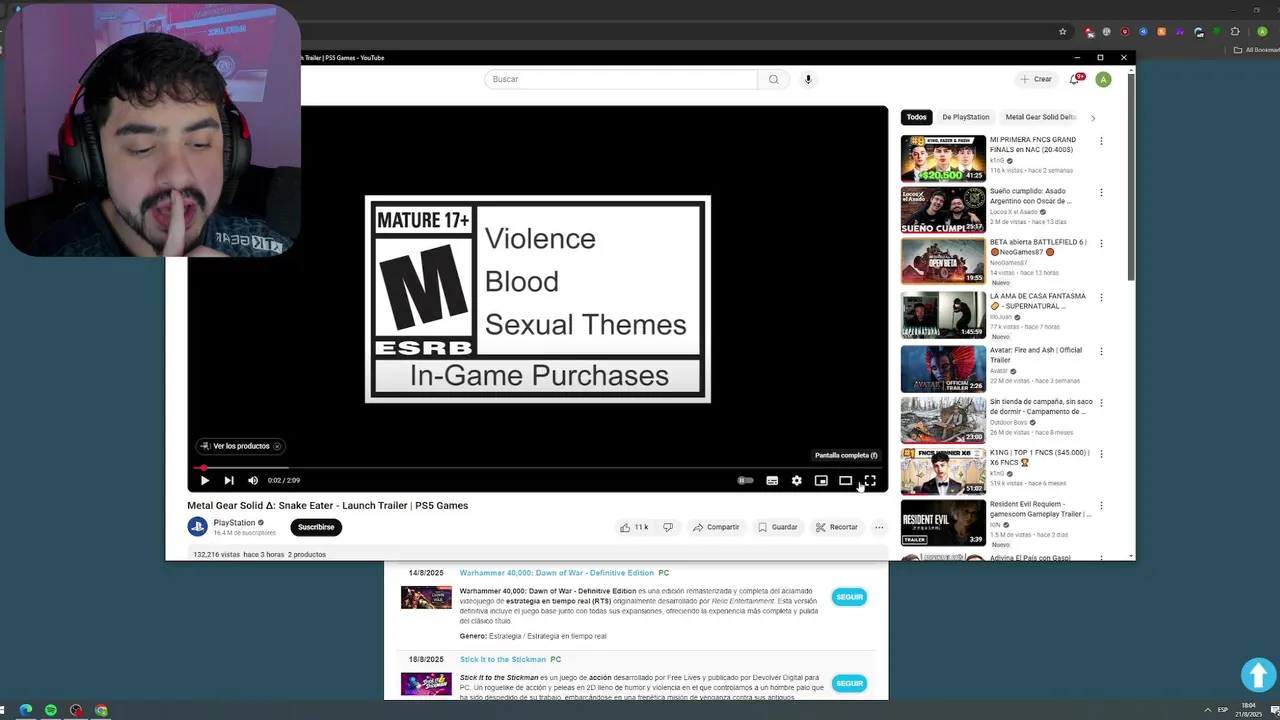The image size is (1280, 720).
Task: Open 'Sueño cumplido: Asado Argentino' video
Action: pyautogui.click(x=943, y=209)
